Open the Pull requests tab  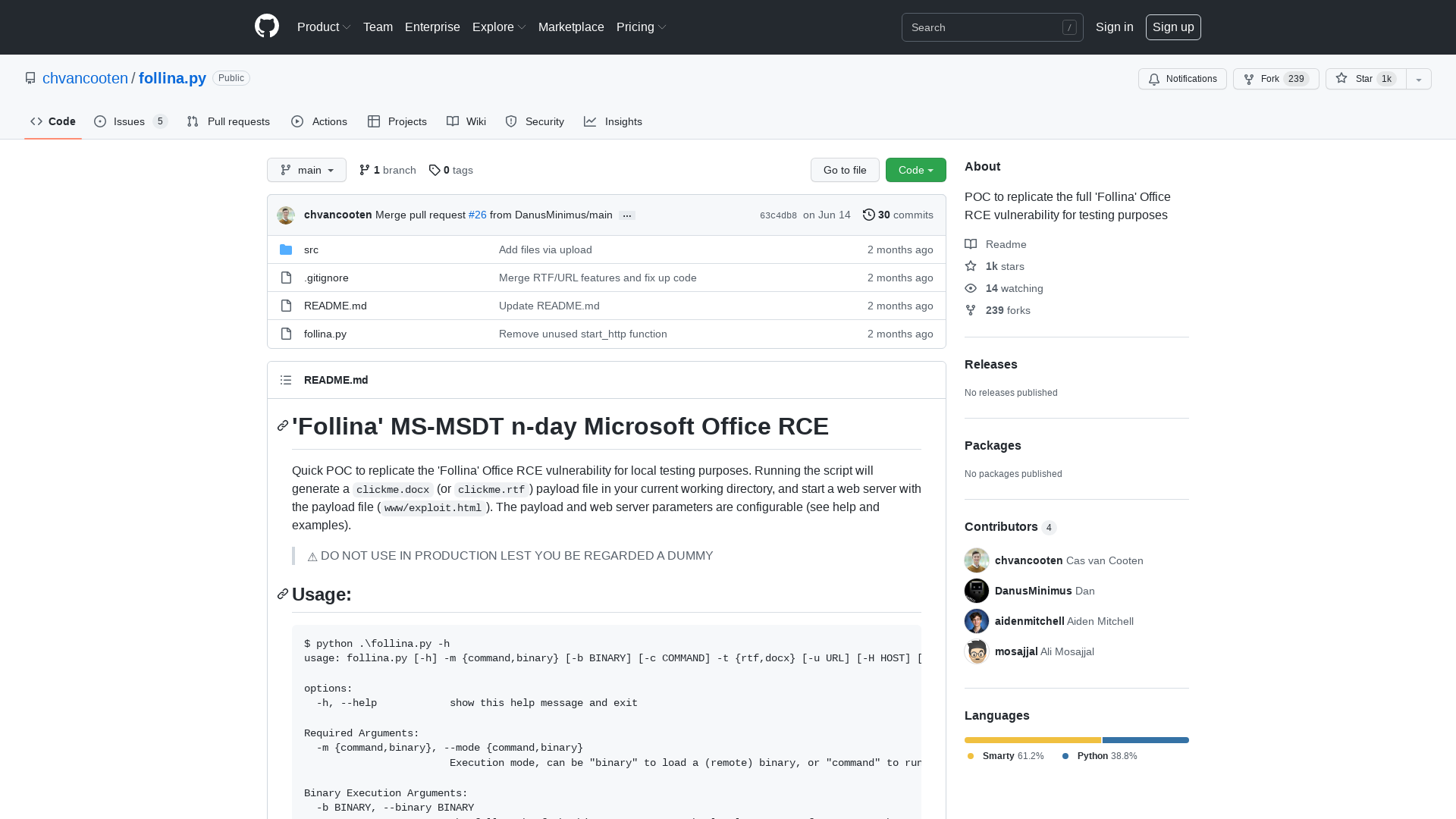tap(228, 121)
